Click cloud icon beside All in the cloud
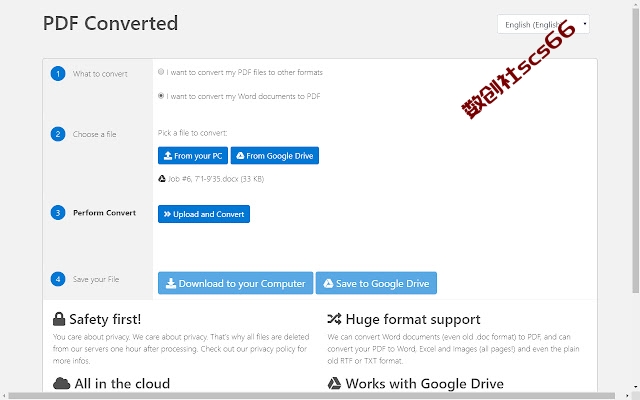The image size is (640, 400). click(x=61, y=383)
